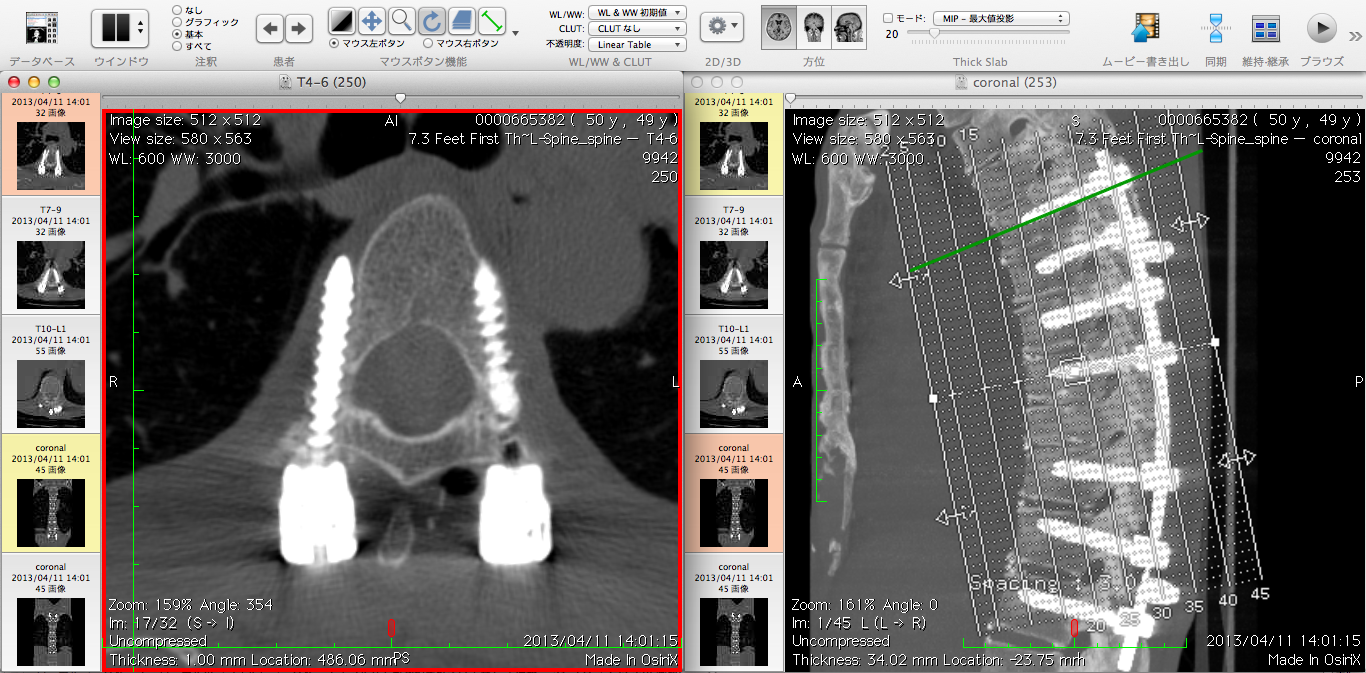Switch to sagittal orientation view
The width and height of the screenshot is (1366, 673).
click(849, 27)
